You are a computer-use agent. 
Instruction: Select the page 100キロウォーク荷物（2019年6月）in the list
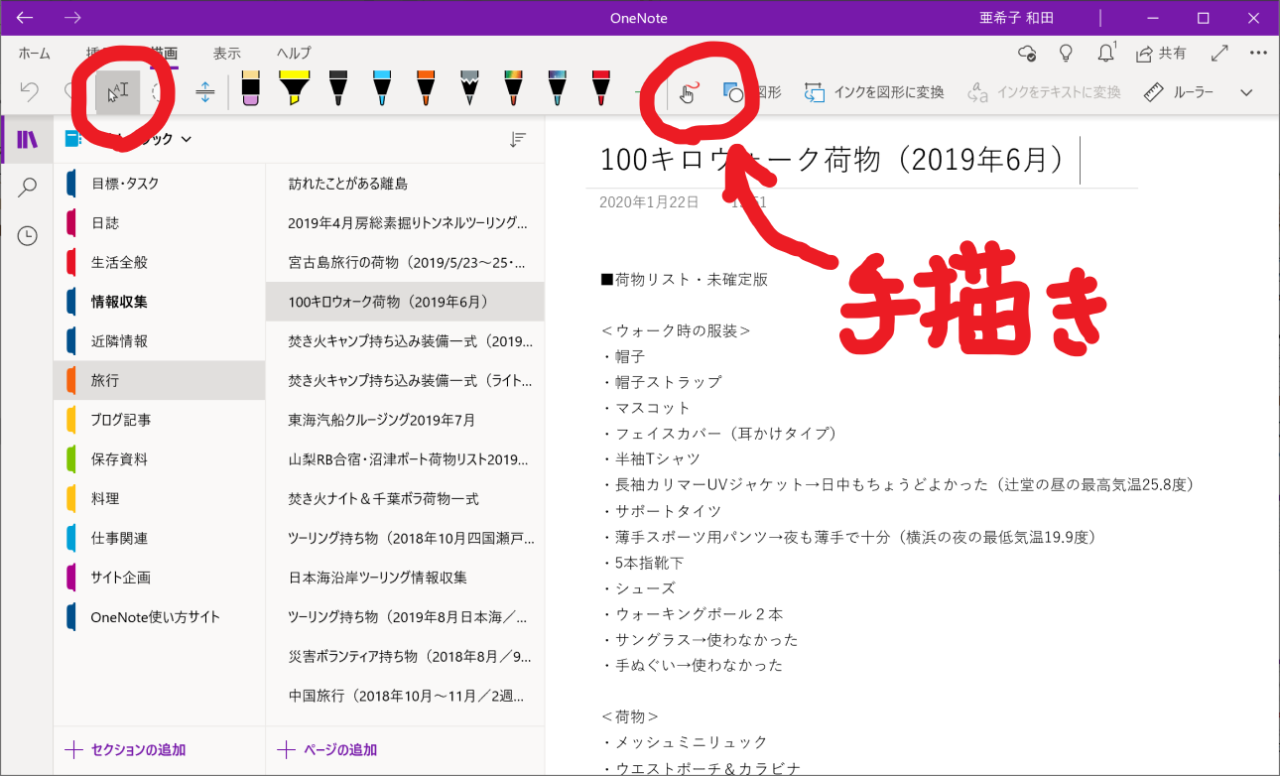405,301
